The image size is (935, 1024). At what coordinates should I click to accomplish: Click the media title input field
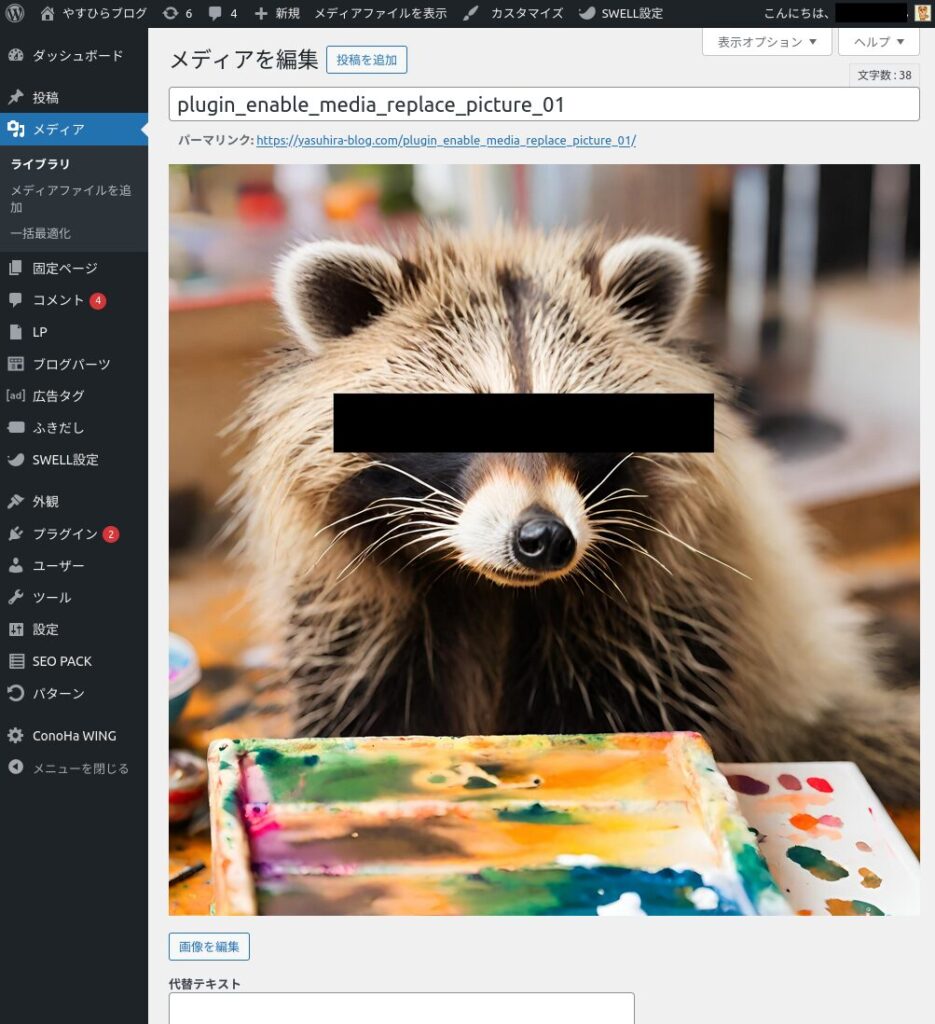point(544,105)
